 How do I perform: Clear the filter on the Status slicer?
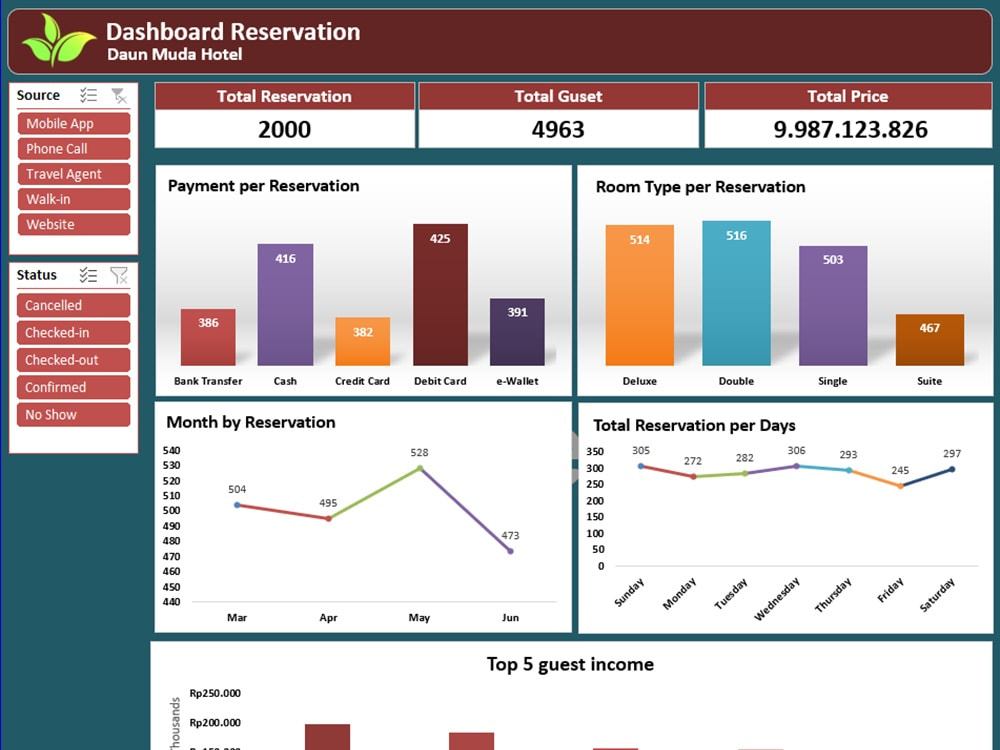point(119,275)
